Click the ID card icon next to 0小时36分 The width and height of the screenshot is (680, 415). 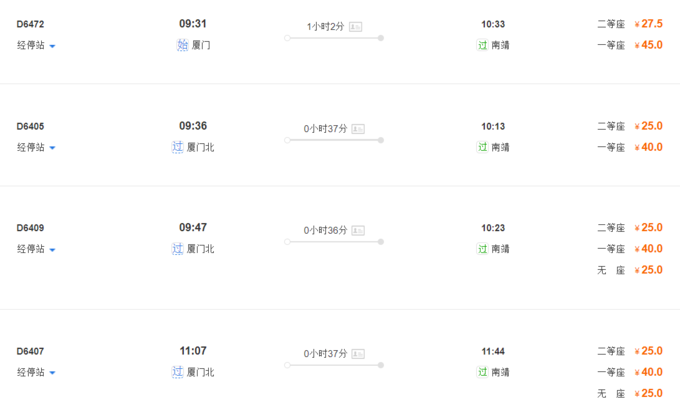[x=357, y=230]
